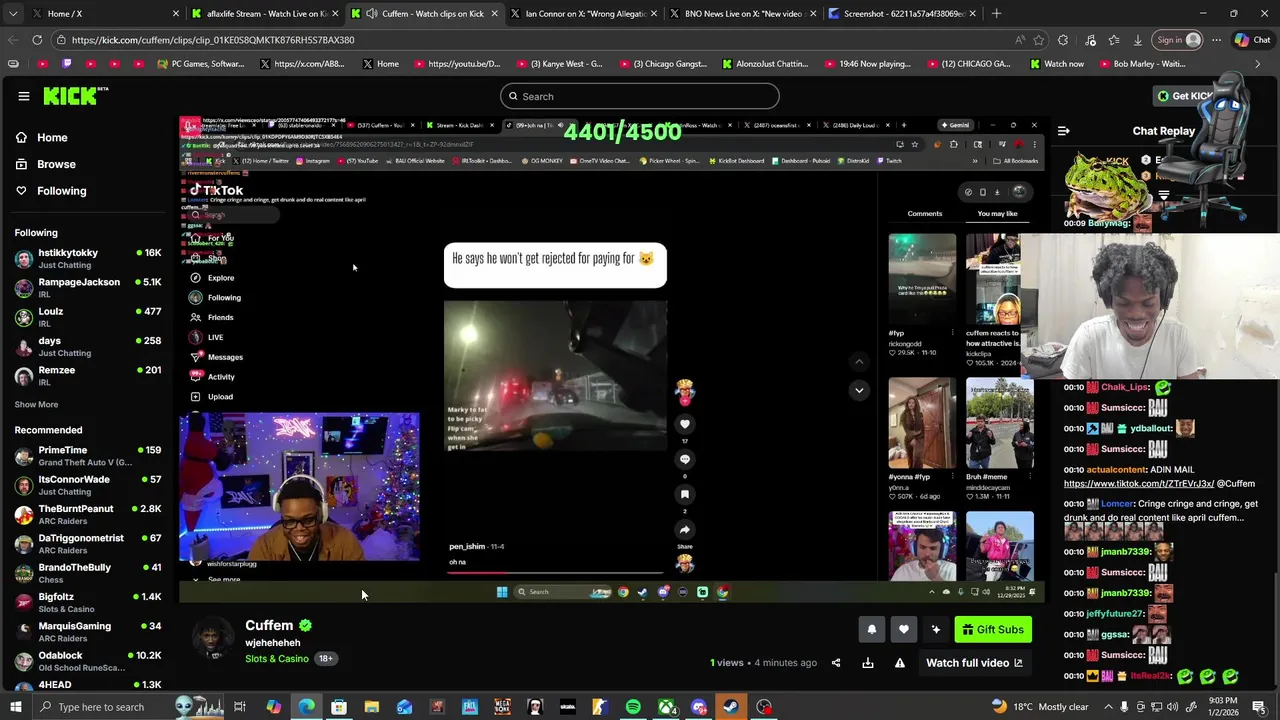1280x720 pixels.
Task: Open Odablock recommended channel
Action: (x=88, y=661)
